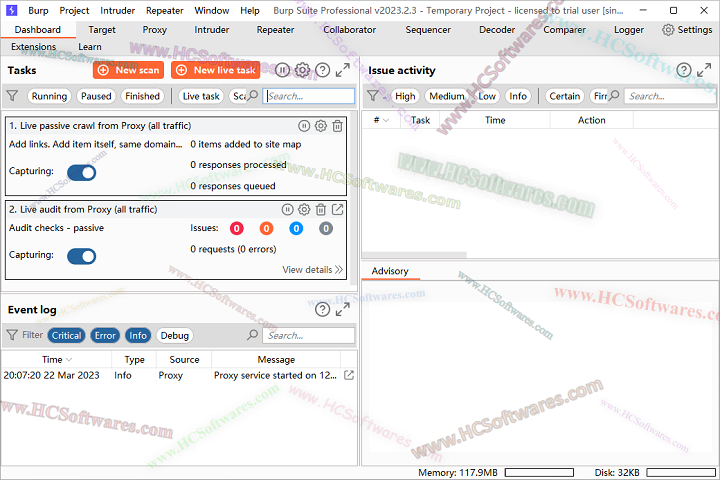Toggle the Critical event log filter
The height and width of the screenshot is (480, 720).
point(66,335)
